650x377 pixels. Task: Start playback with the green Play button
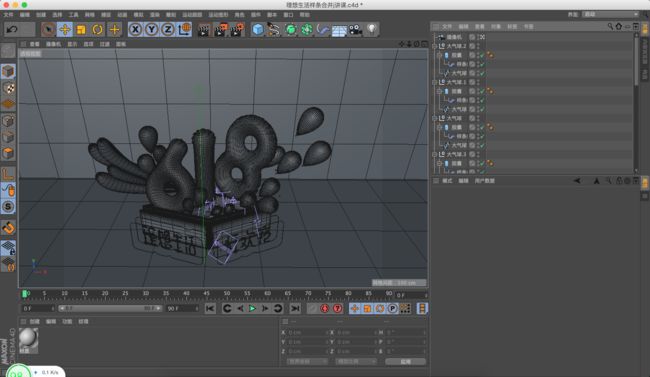(252, 308)
